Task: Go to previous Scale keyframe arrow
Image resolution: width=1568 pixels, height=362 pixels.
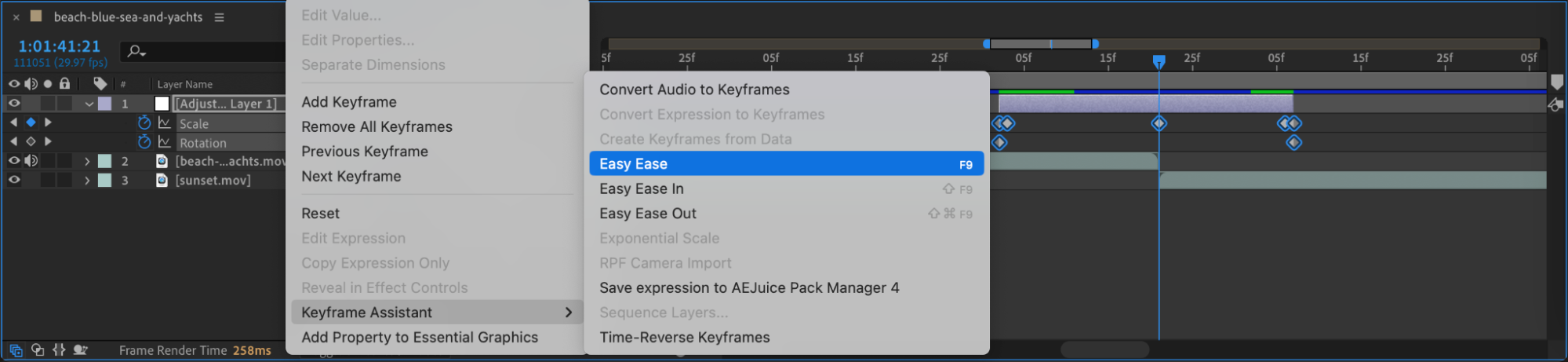Action: tap(13, 122)
